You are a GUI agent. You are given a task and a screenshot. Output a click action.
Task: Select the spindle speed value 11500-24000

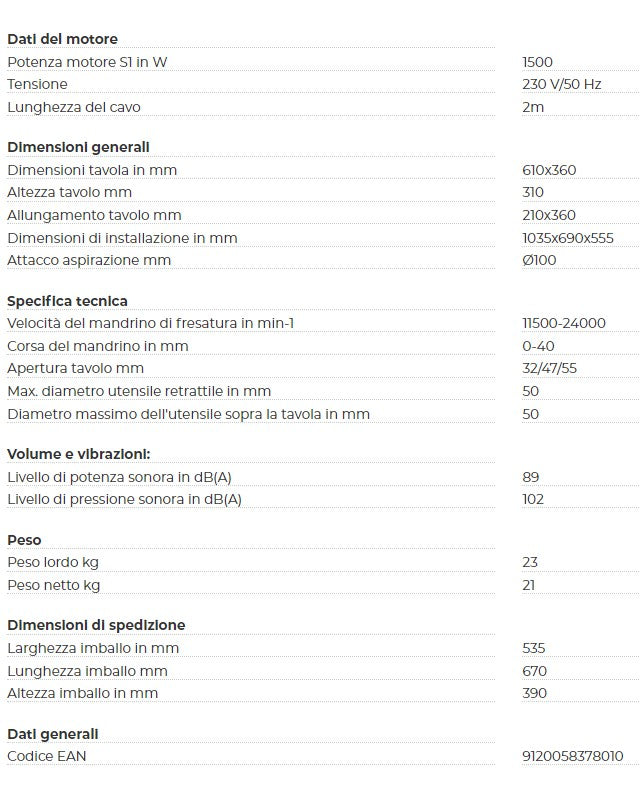563,323
